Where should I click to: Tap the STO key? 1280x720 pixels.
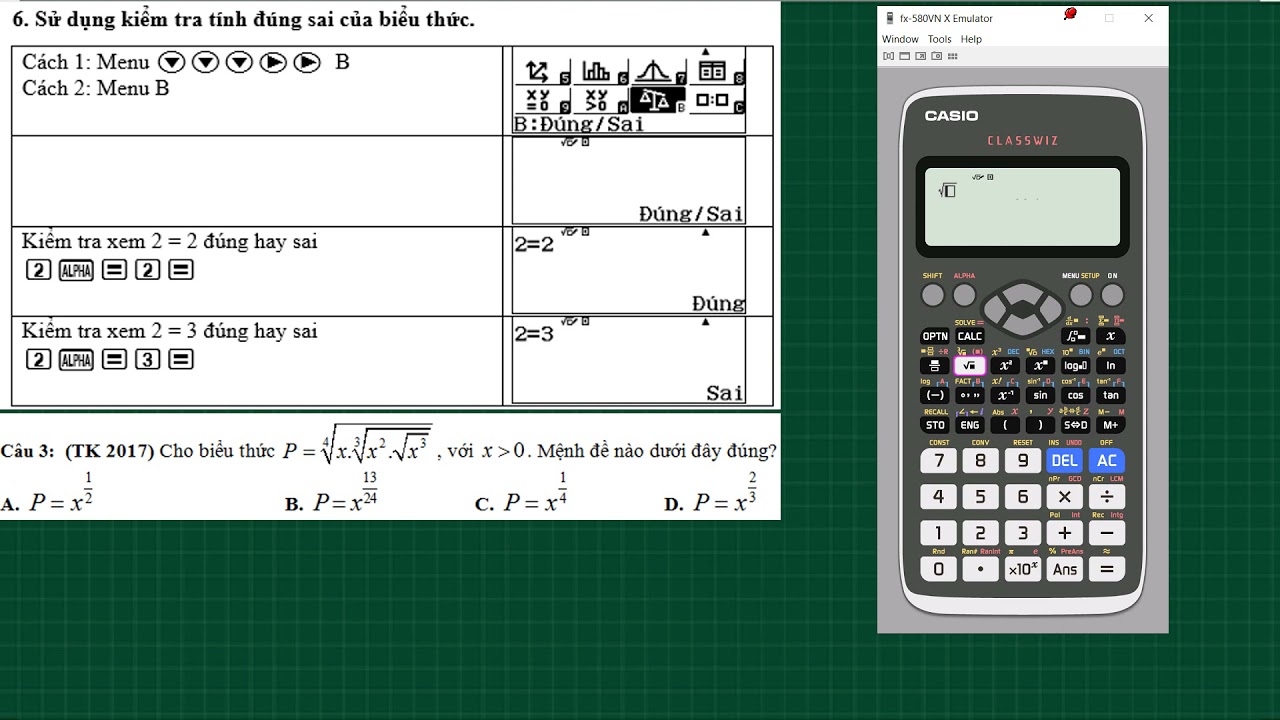click(935, 425)
